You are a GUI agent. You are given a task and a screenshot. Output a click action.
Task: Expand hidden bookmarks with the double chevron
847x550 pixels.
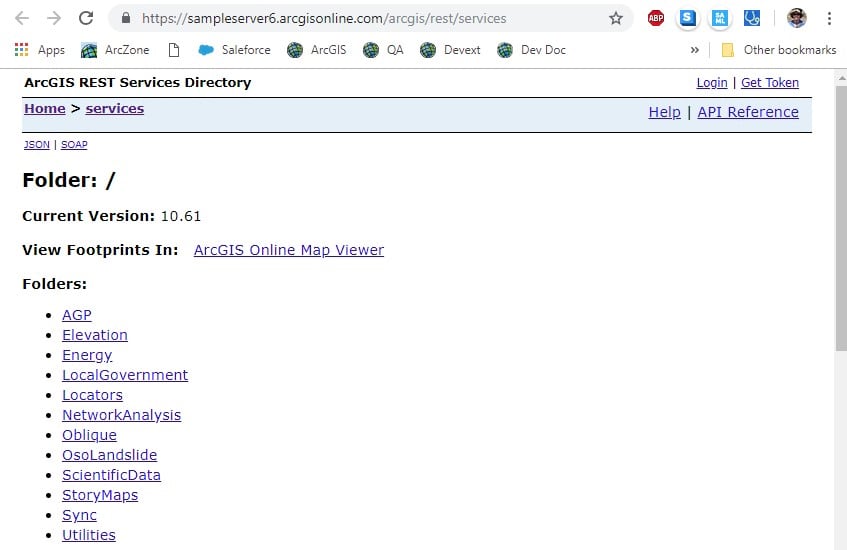[695, 50]
